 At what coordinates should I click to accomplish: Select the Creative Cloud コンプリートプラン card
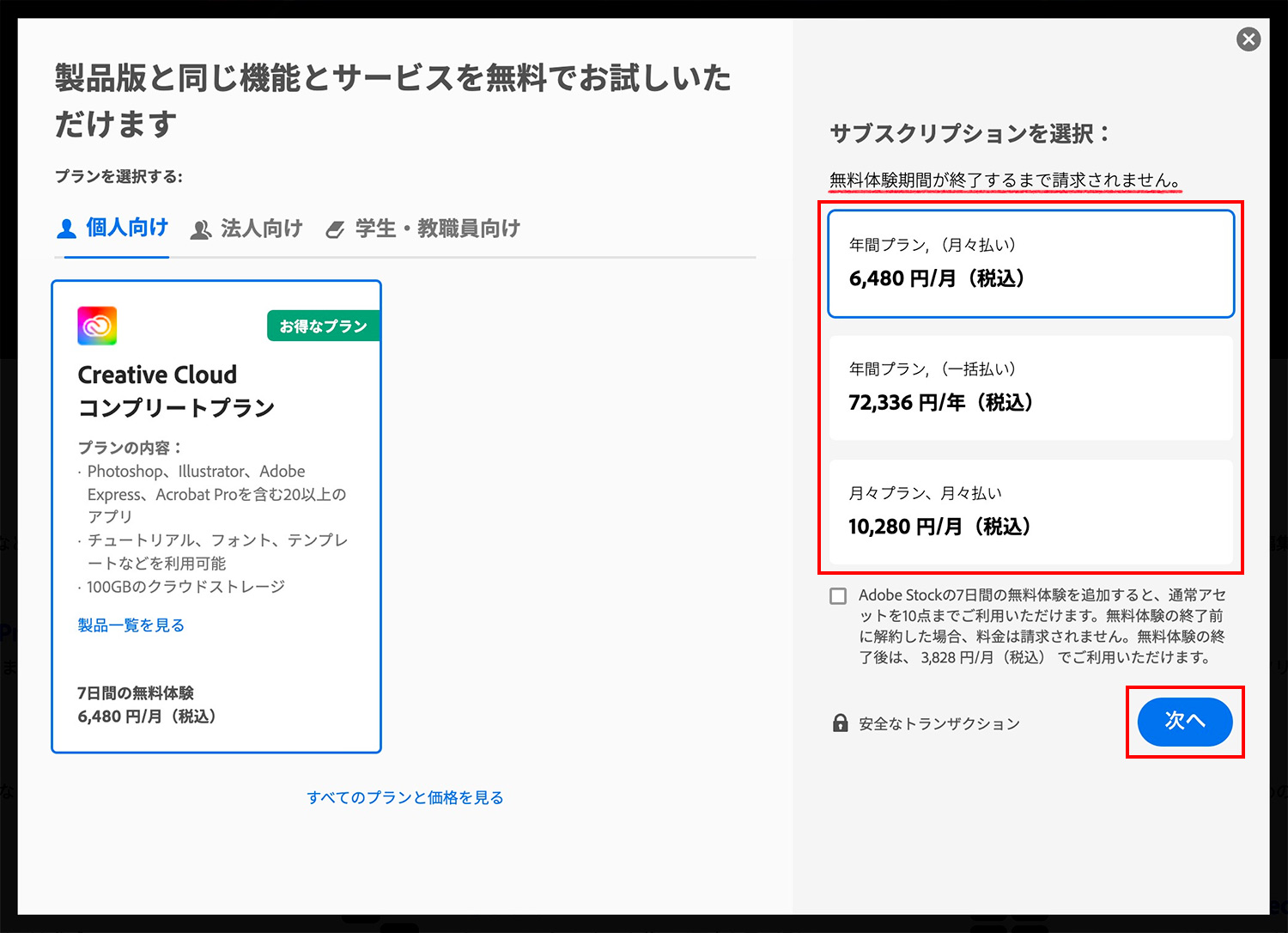216,516
